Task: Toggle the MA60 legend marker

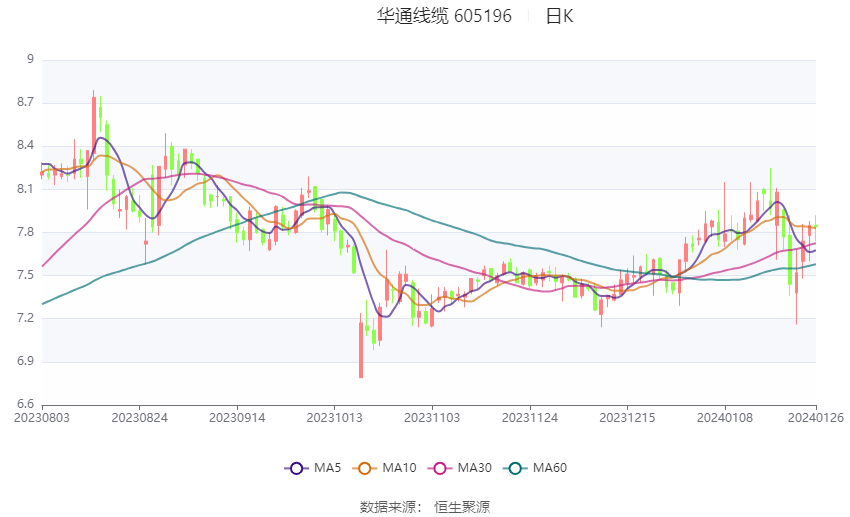Action: (515, 468)
